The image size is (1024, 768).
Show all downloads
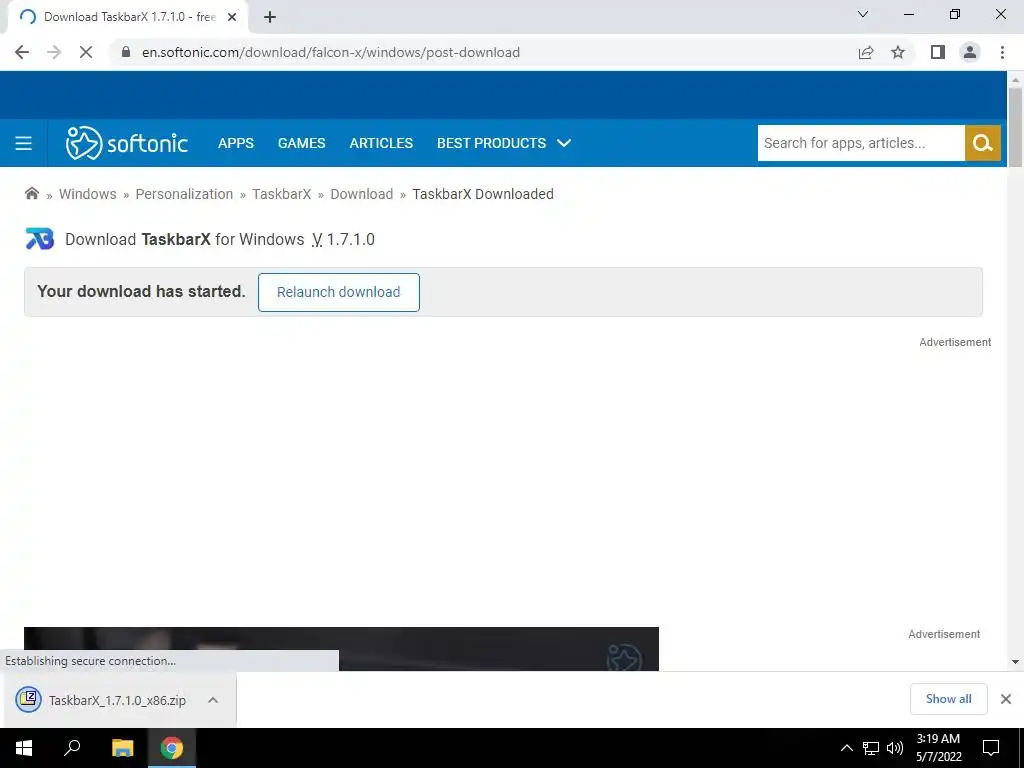tap(948, 699)
